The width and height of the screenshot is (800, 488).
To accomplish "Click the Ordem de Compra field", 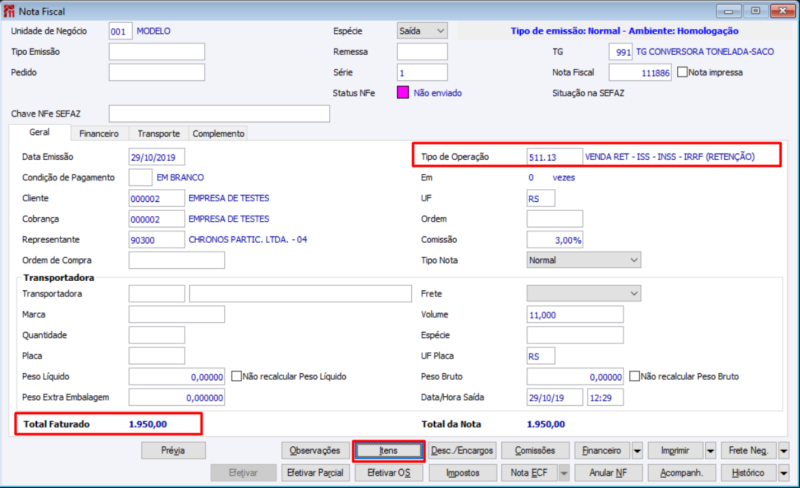I will [177, 260].
